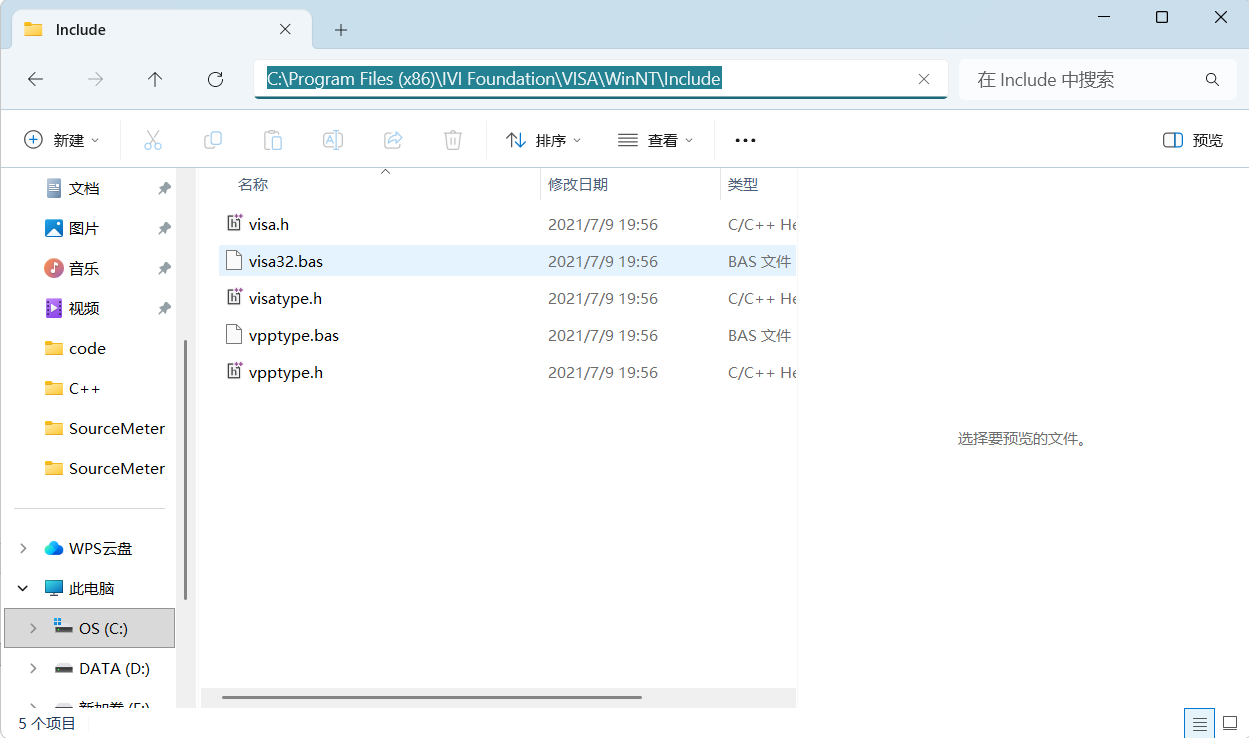Go back to the previous folder
Screen dimensions: 1249x738
tap(36, 79)
